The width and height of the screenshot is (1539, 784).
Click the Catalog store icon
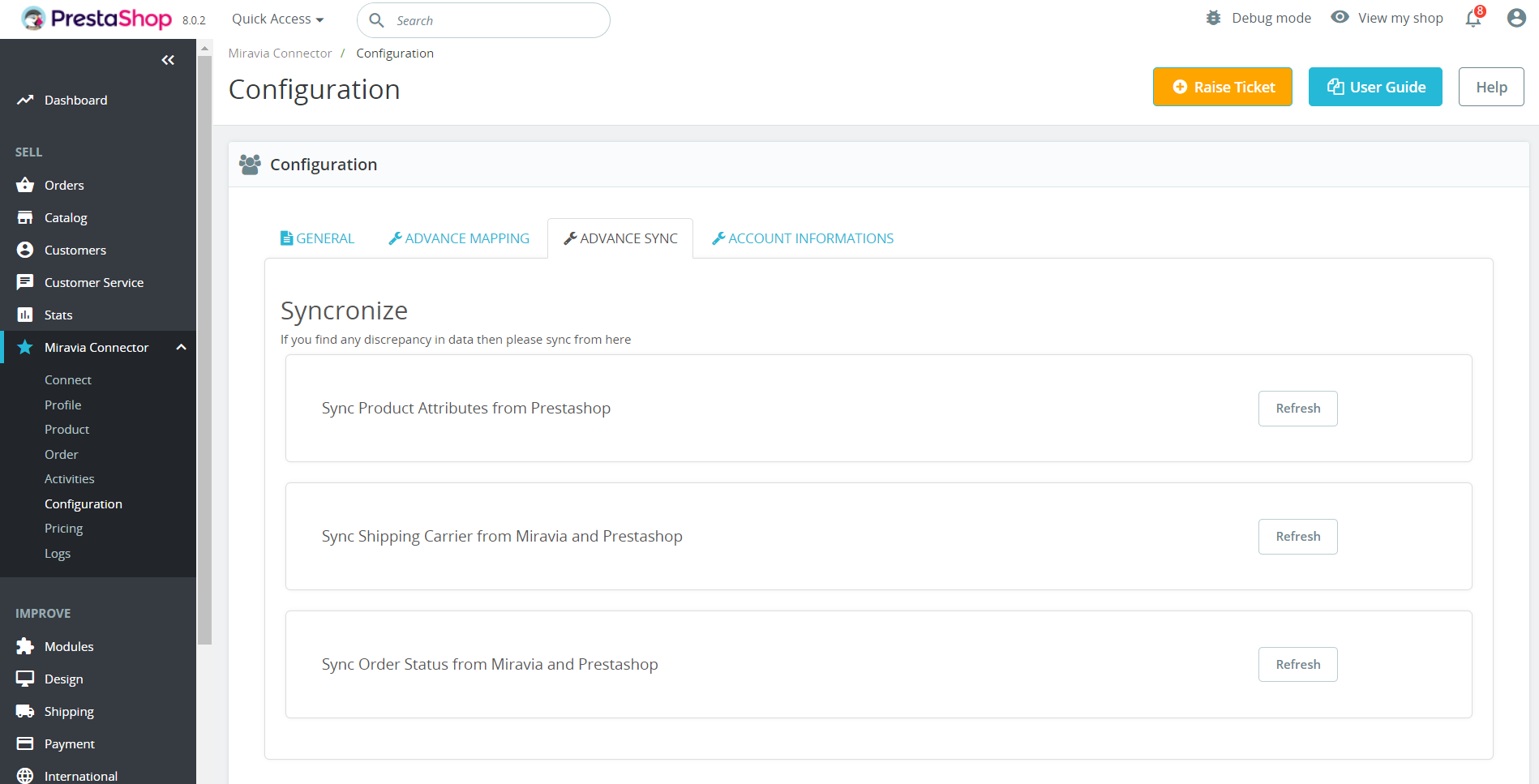pyautogui.click(x=25, y=217)
